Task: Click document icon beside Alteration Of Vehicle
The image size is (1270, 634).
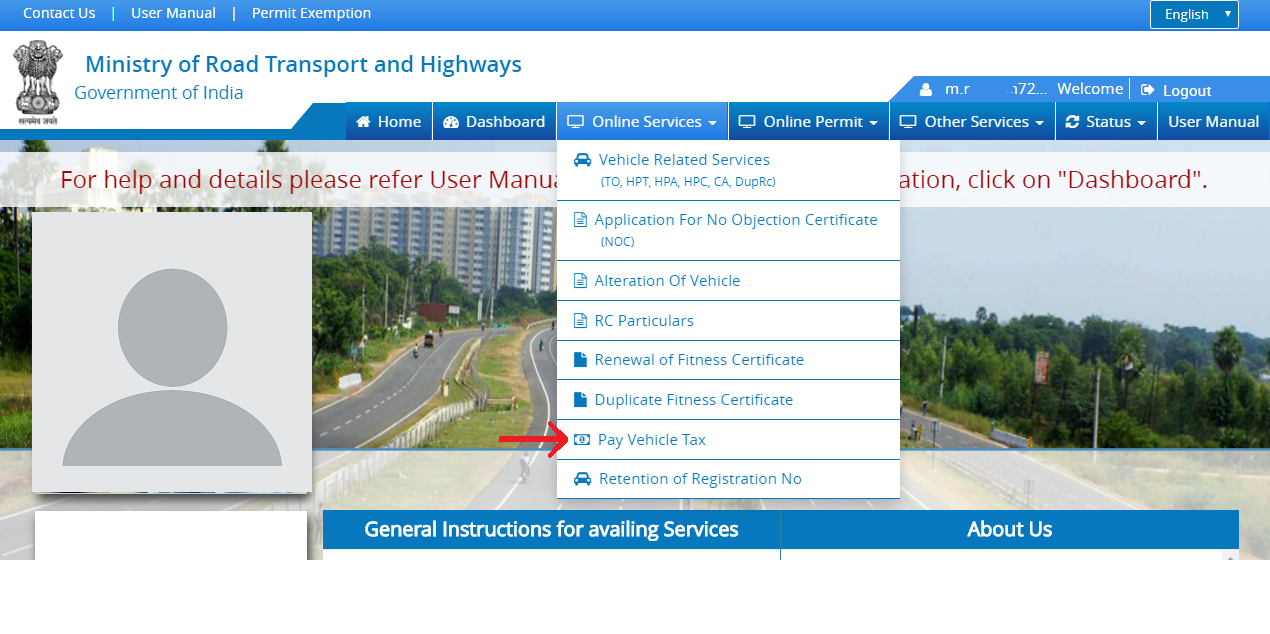Action: [580, 281]
